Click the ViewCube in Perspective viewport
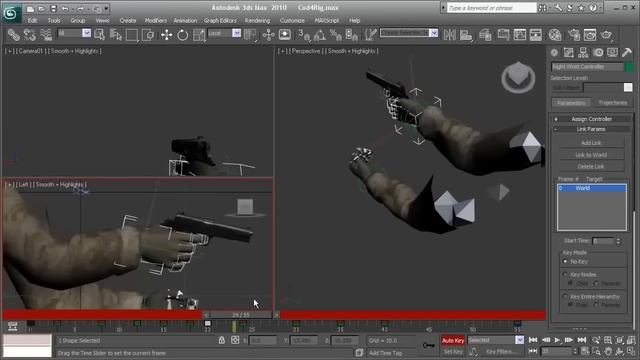The image size is (640, 360). 518,77
